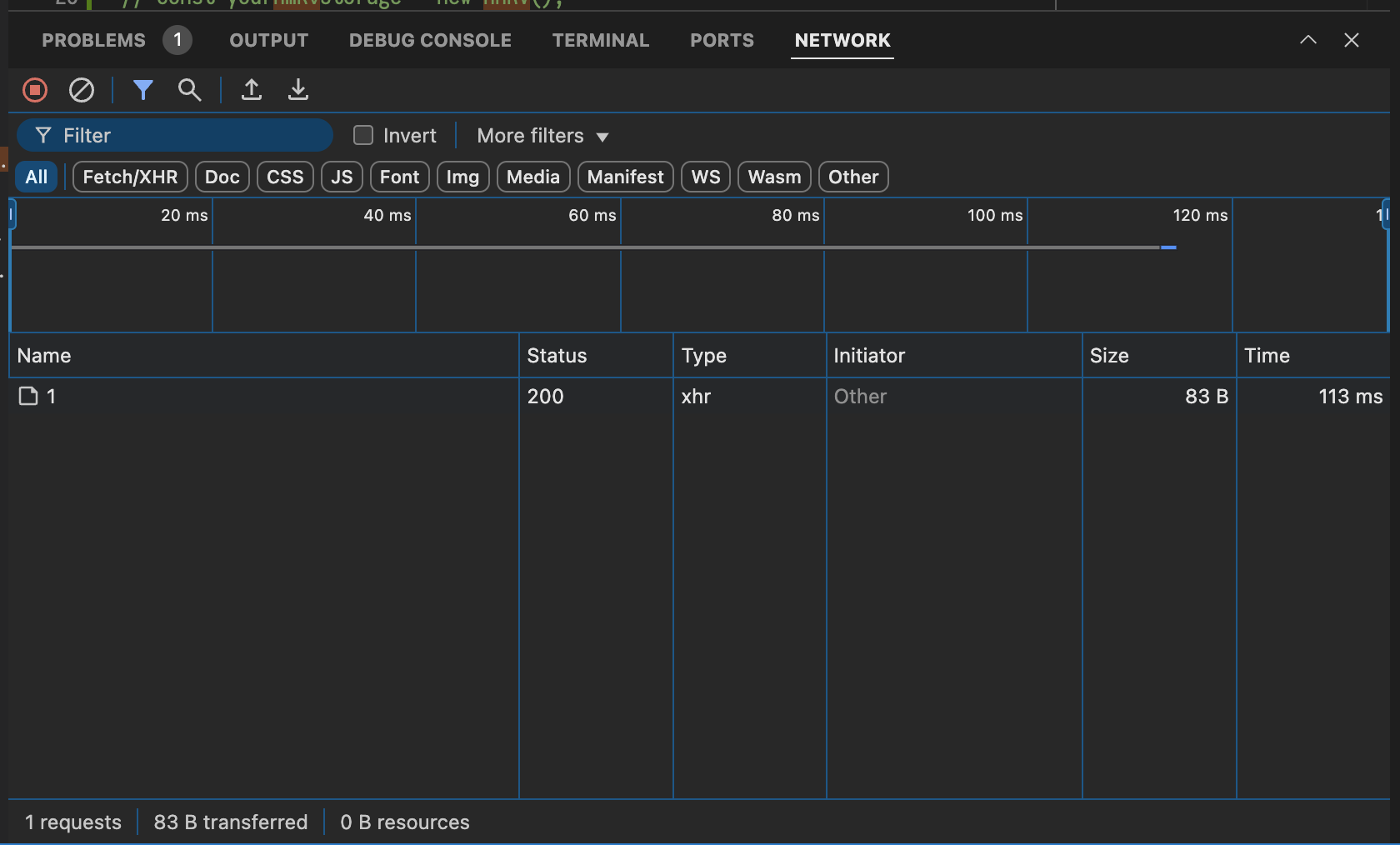Viewport: 1400px width, 845px height.
Task: Open the Debug Console tab
Action: pos(430,40)
